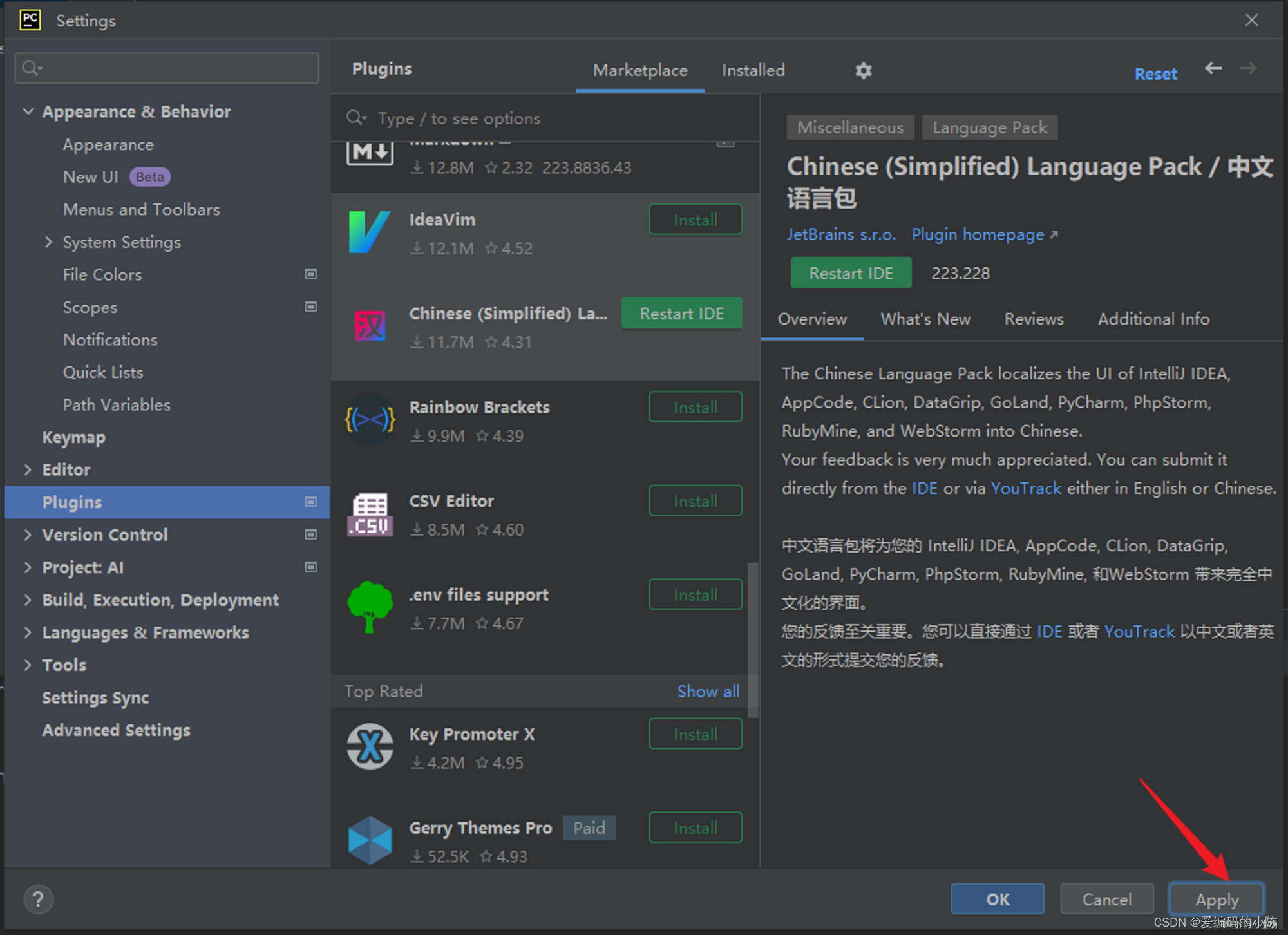Click the Chinese Language Pack plugin icon
Viewport: 1288px width, 935px height.
click(x=370, y=326)
